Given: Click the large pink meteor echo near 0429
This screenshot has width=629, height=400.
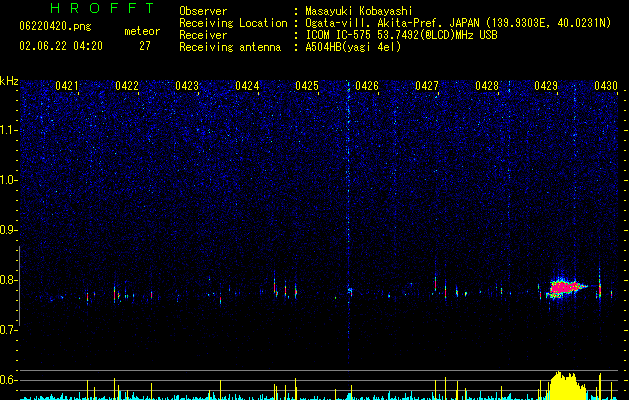Looking at the screenshot, I should (564, 287).
